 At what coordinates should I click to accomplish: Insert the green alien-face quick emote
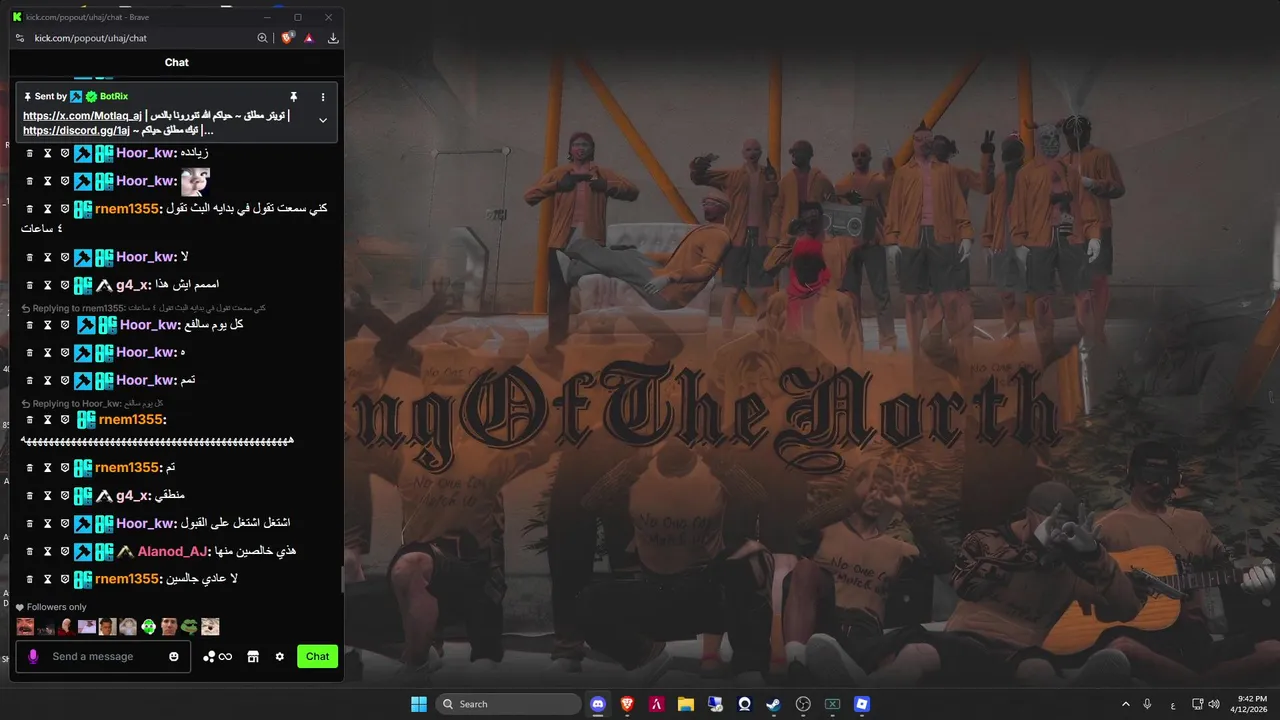pyautogui.click(x=148, y=627)
